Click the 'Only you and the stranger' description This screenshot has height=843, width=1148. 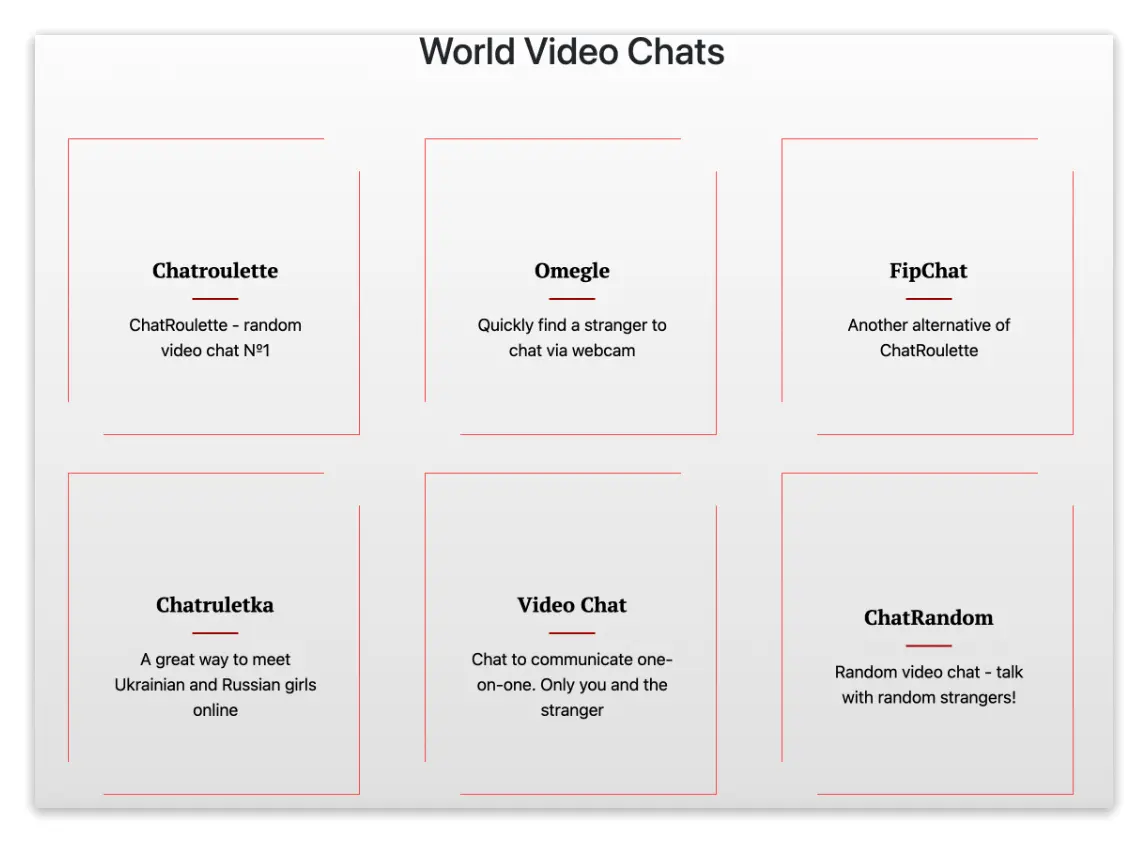(x=572, y=685)
